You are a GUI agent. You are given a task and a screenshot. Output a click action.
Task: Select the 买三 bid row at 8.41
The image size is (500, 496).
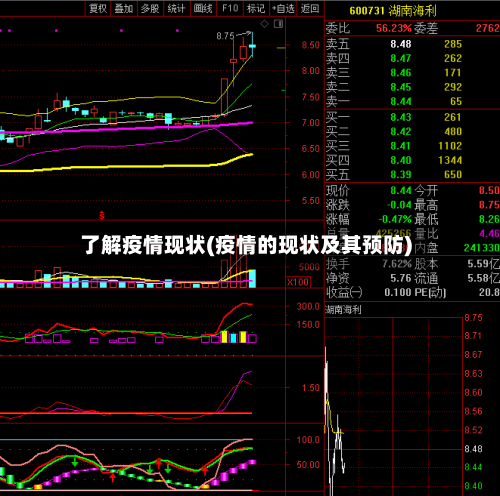(x=412, y=146)
